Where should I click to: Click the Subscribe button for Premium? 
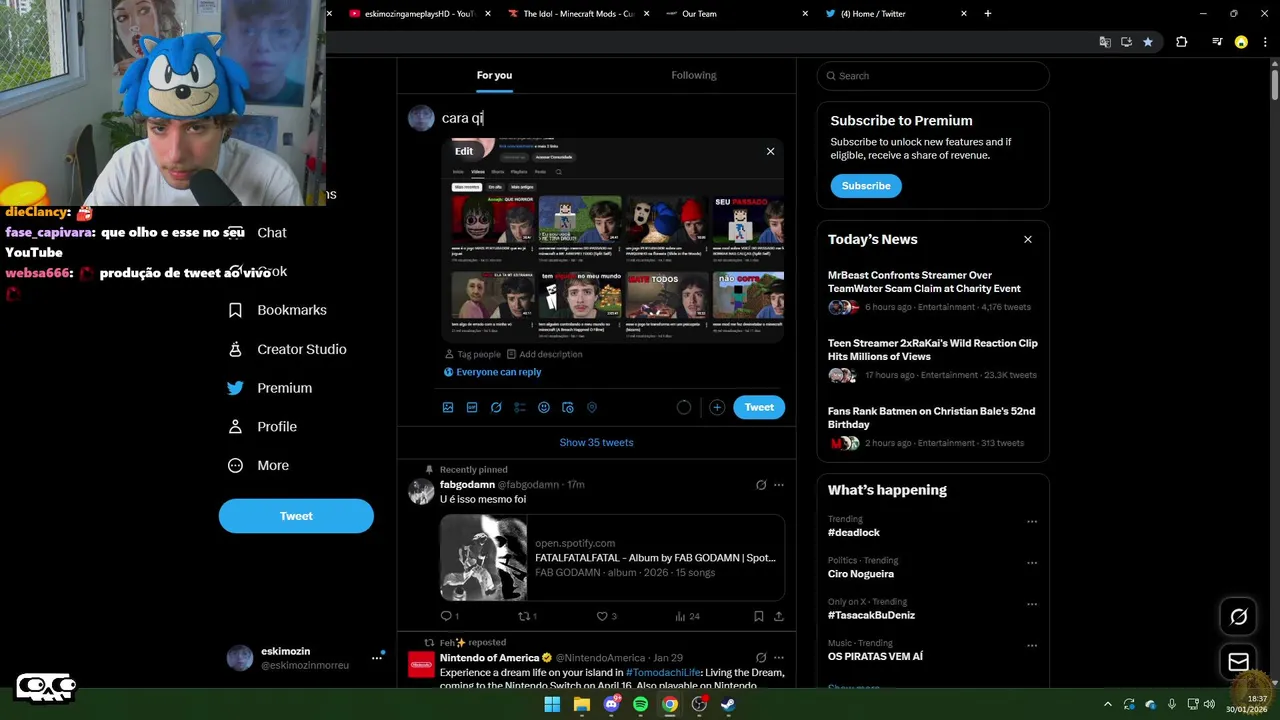[x=866, y=186]
